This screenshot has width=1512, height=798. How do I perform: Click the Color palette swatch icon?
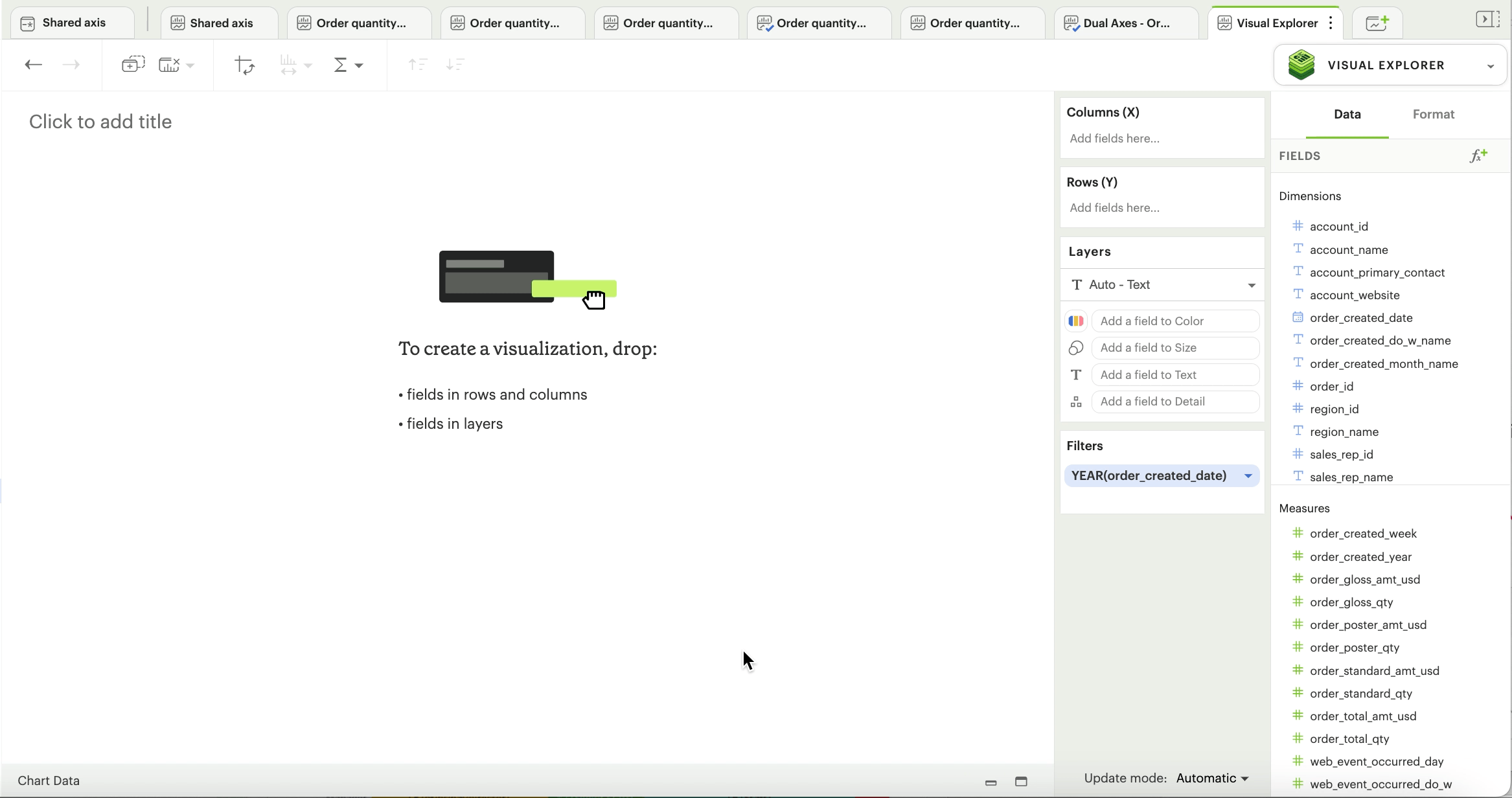click(1076, 321)
